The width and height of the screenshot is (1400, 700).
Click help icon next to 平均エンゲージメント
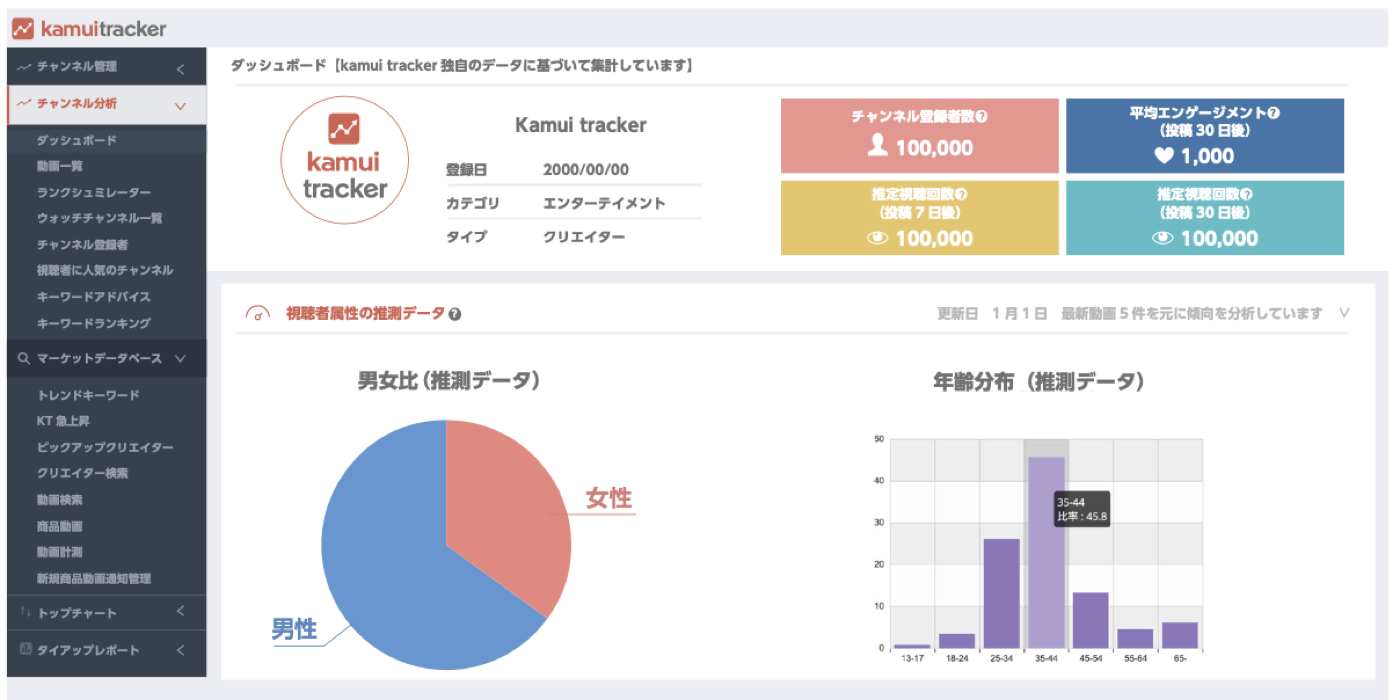click(x=1274, y=113)
